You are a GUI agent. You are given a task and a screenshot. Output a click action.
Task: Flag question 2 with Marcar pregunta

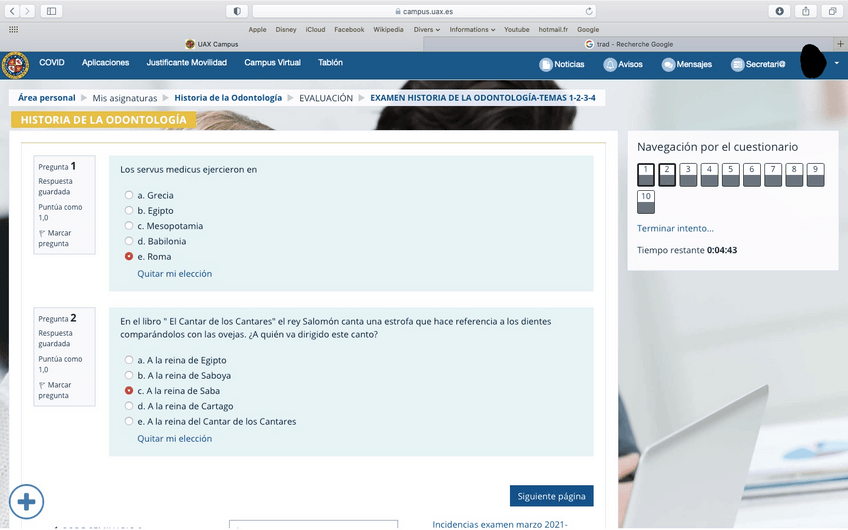coord(54,390)
